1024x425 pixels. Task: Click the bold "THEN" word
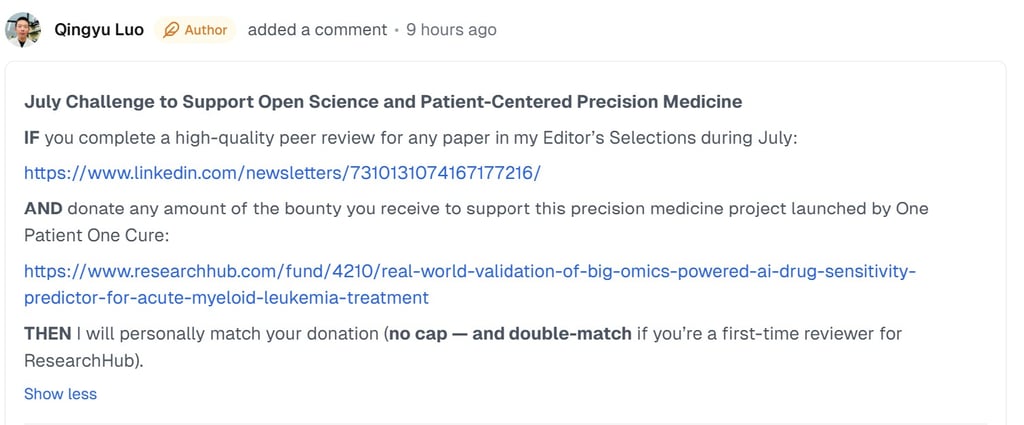tap(47, 333)
